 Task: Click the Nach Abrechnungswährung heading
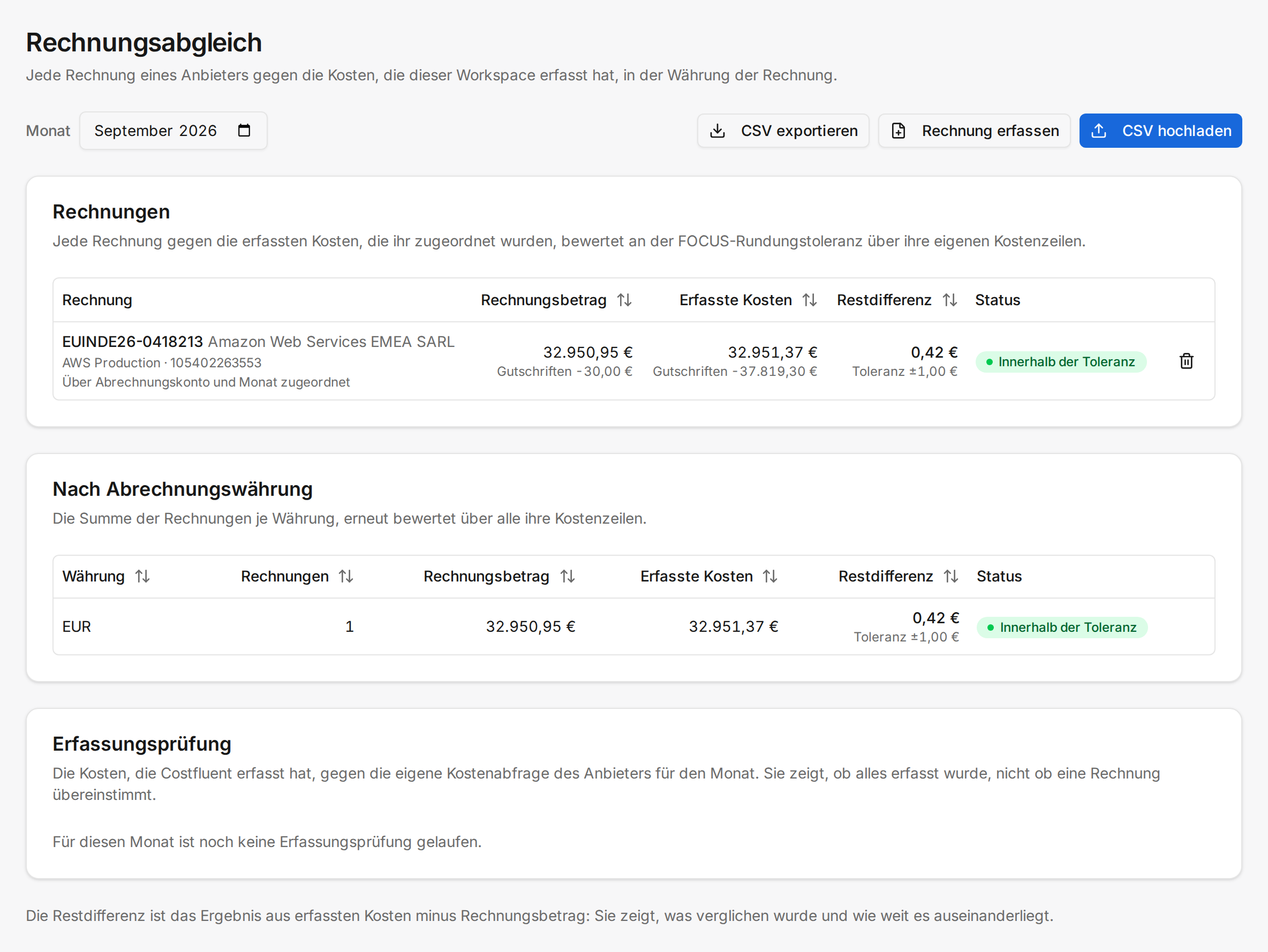point(183,489)
